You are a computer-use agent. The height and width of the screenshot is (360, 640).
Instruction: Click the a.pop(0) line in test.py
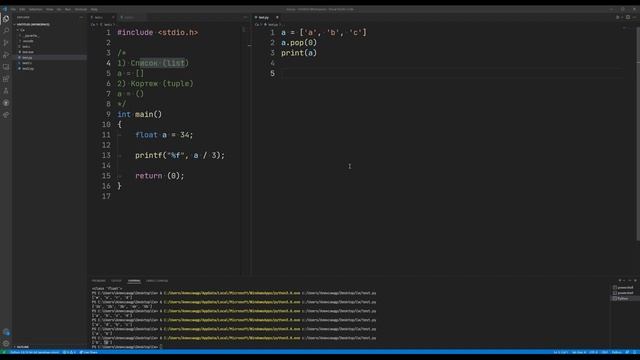[299, 43]
